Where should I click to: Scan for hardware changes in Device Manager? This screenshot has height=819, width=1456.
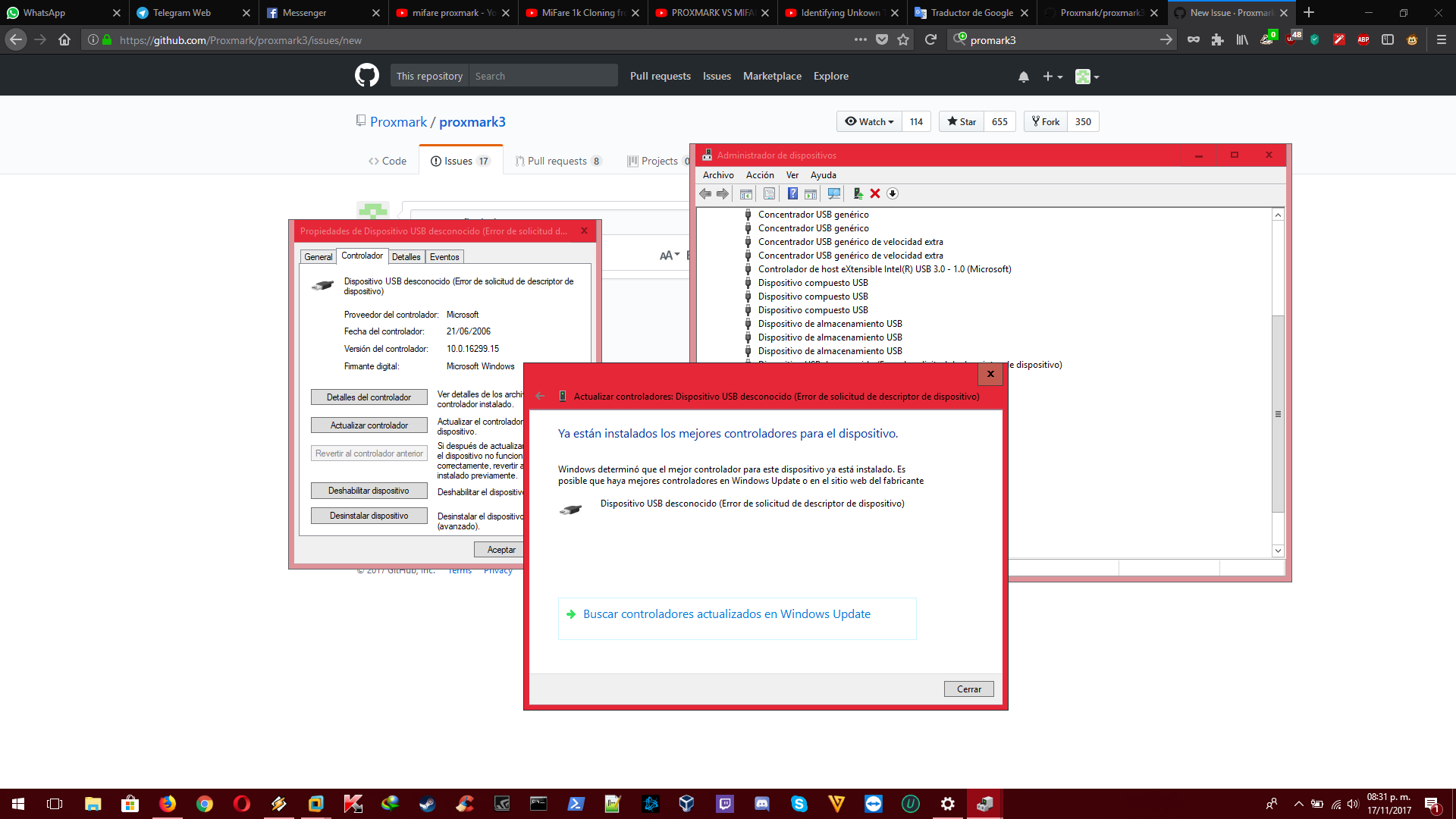tap(833, 193)
